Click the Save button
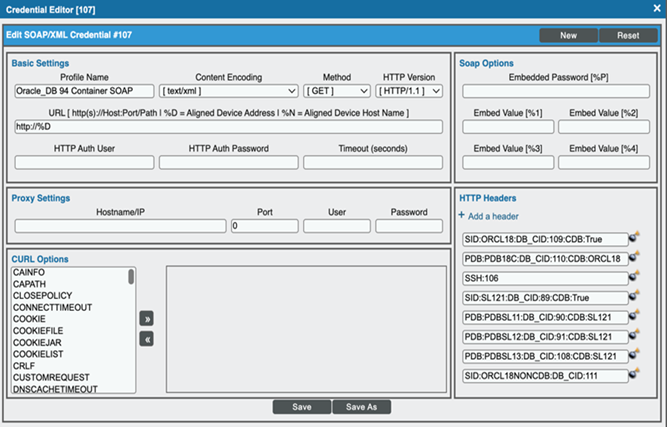 point(302,407)
